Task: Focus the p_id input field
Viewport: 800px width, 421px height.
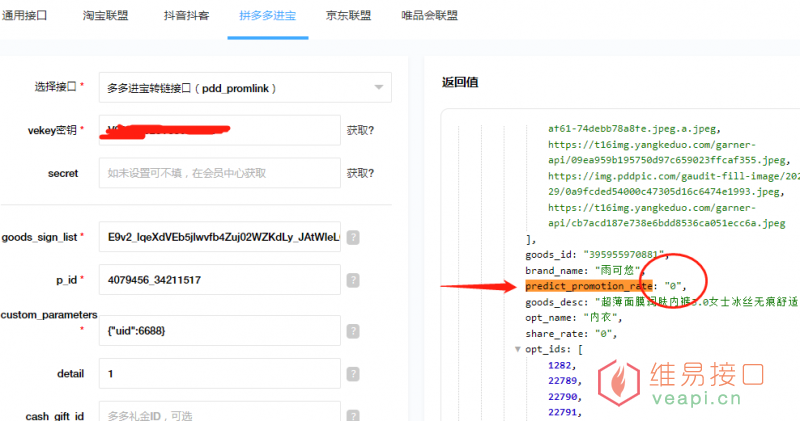Action: pyautogui.click(x=220, y=280)
